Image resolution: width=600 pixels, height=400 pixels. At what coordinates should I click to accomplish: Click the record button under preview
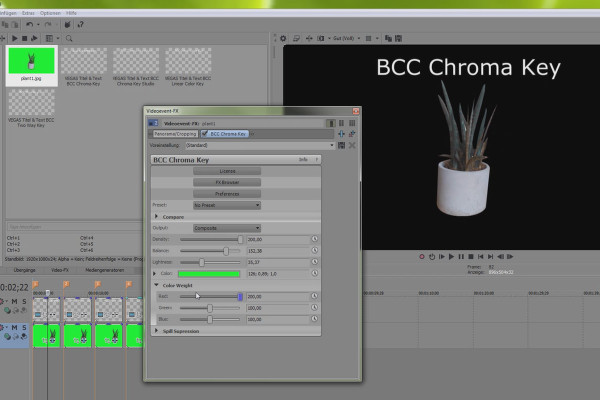point(422,256)
